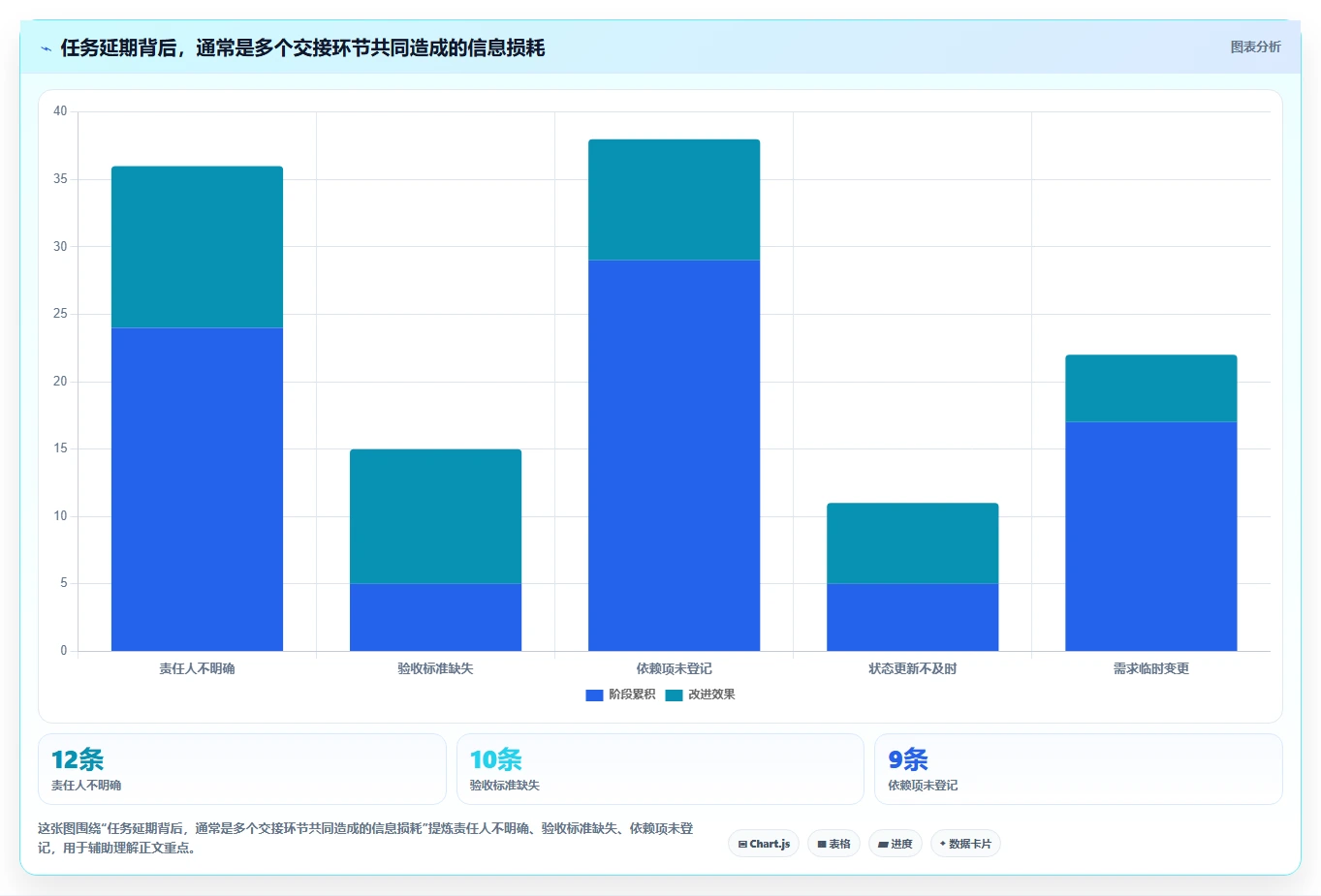
Task: Click the Chart.js tag
Action: click(764, 844)
